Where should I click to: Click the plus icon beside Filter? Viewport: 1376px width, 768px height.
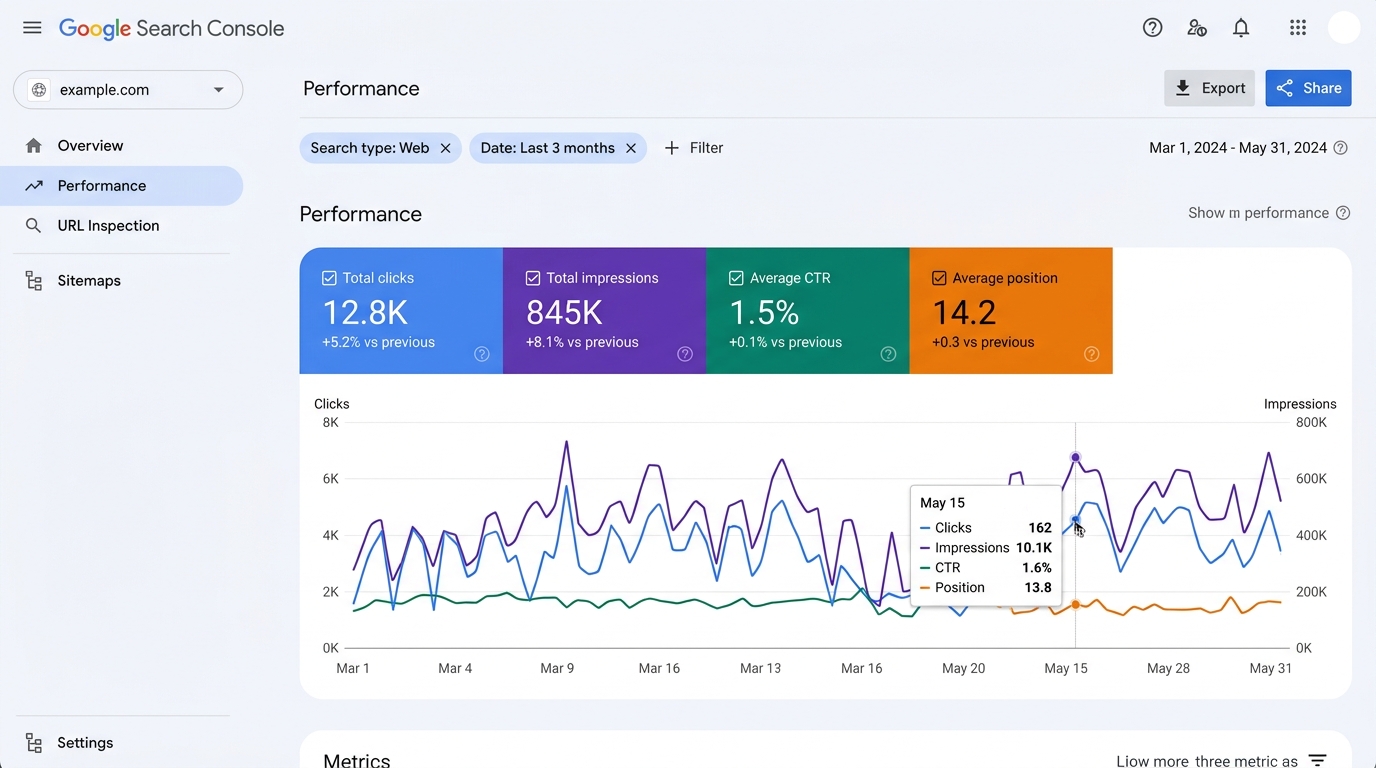671,148
